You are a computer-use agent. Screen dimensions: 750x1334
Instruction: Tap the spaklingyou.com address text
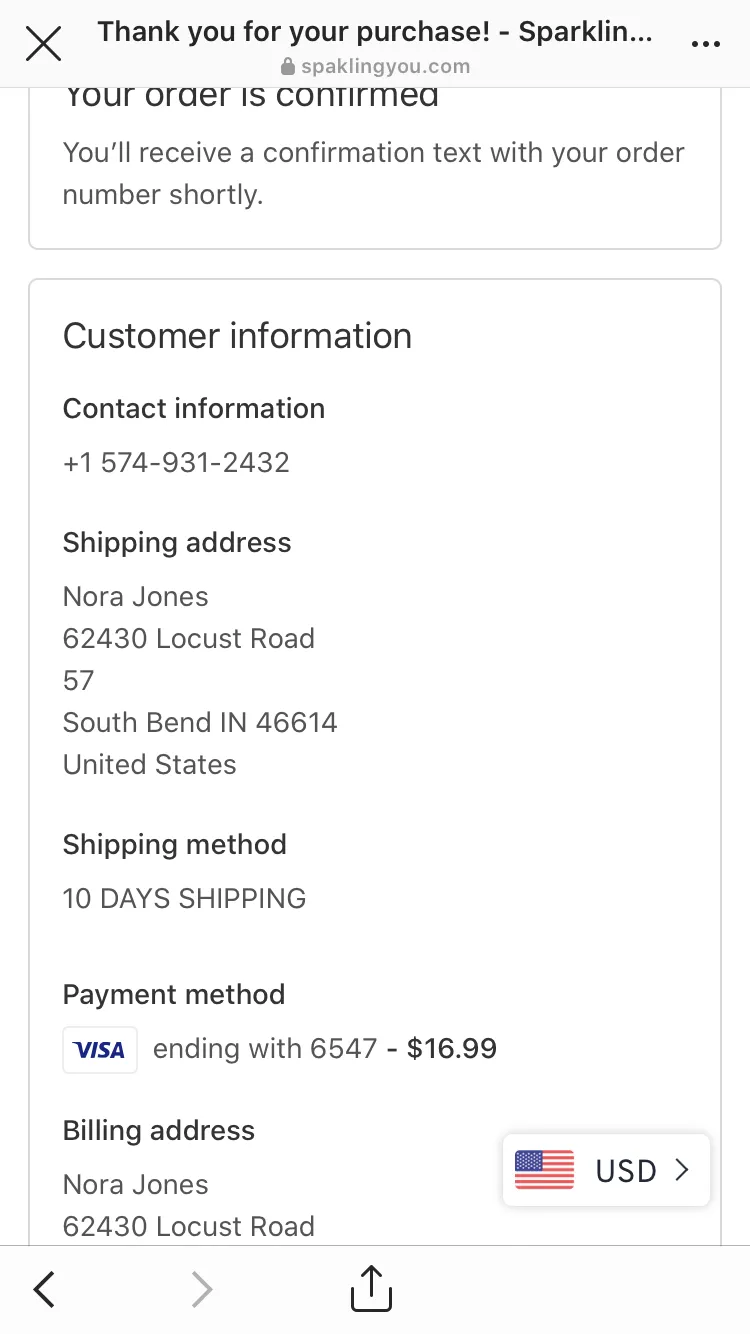click(385, 67)
